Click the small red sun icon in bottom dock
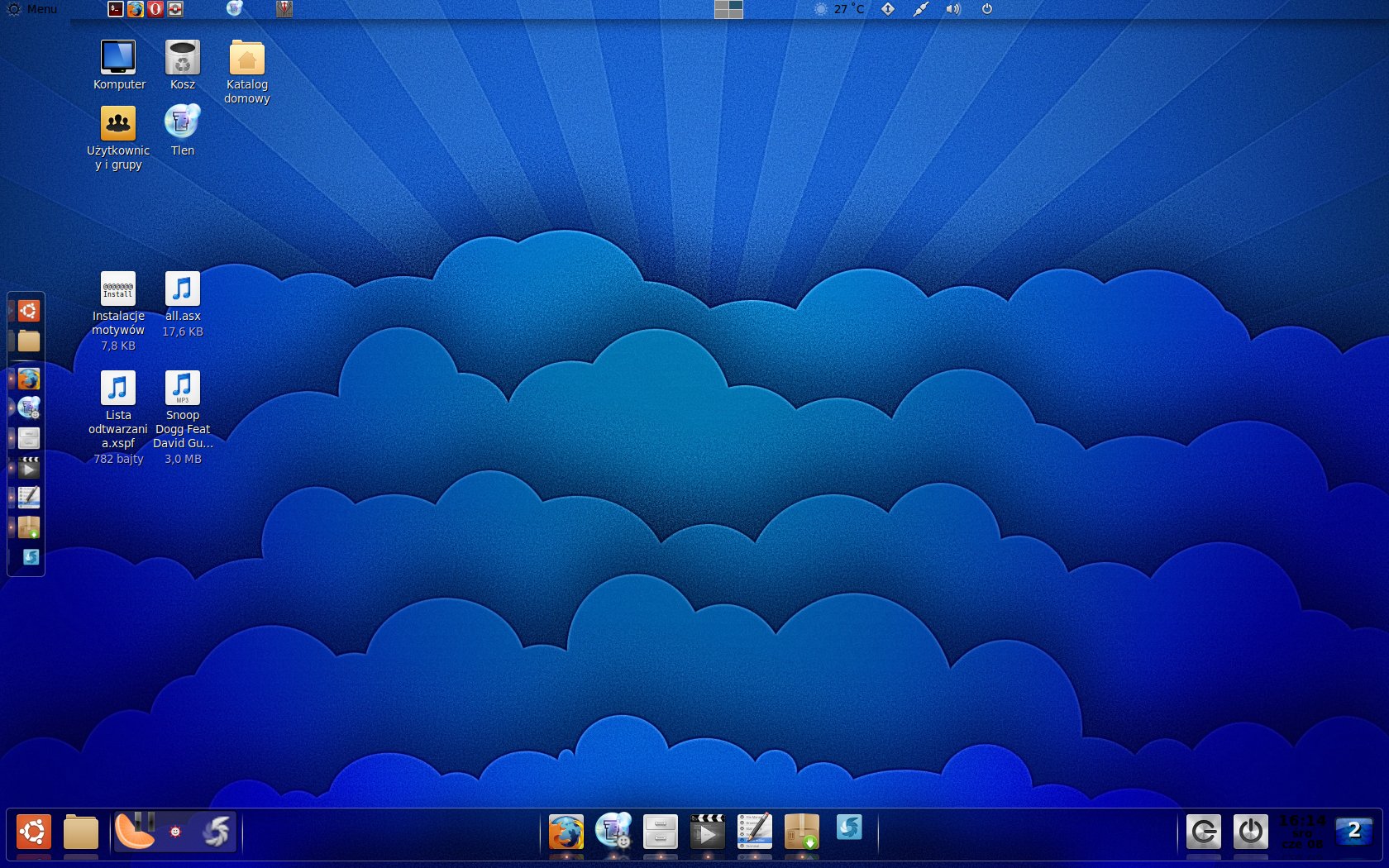1389x868 pixels. (x=175, y=832)
